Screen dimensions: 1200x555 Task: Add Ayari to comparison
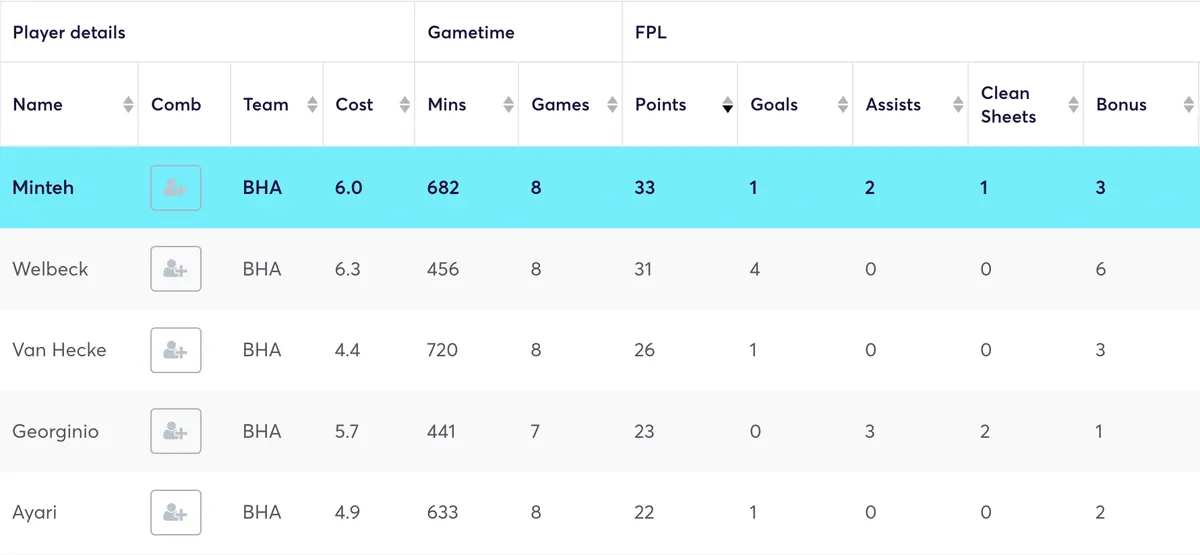176,512
